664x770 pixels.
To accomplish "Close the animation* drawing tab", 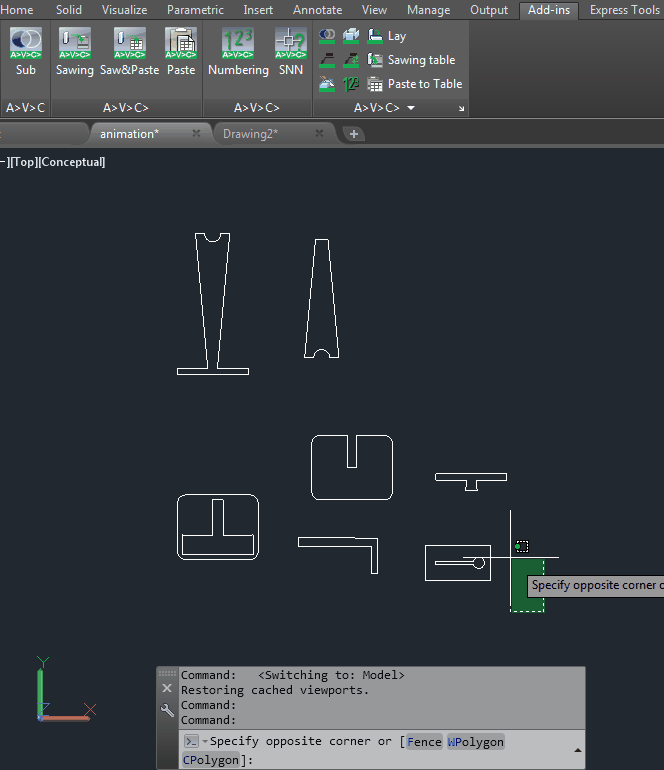I will [196, 134].
